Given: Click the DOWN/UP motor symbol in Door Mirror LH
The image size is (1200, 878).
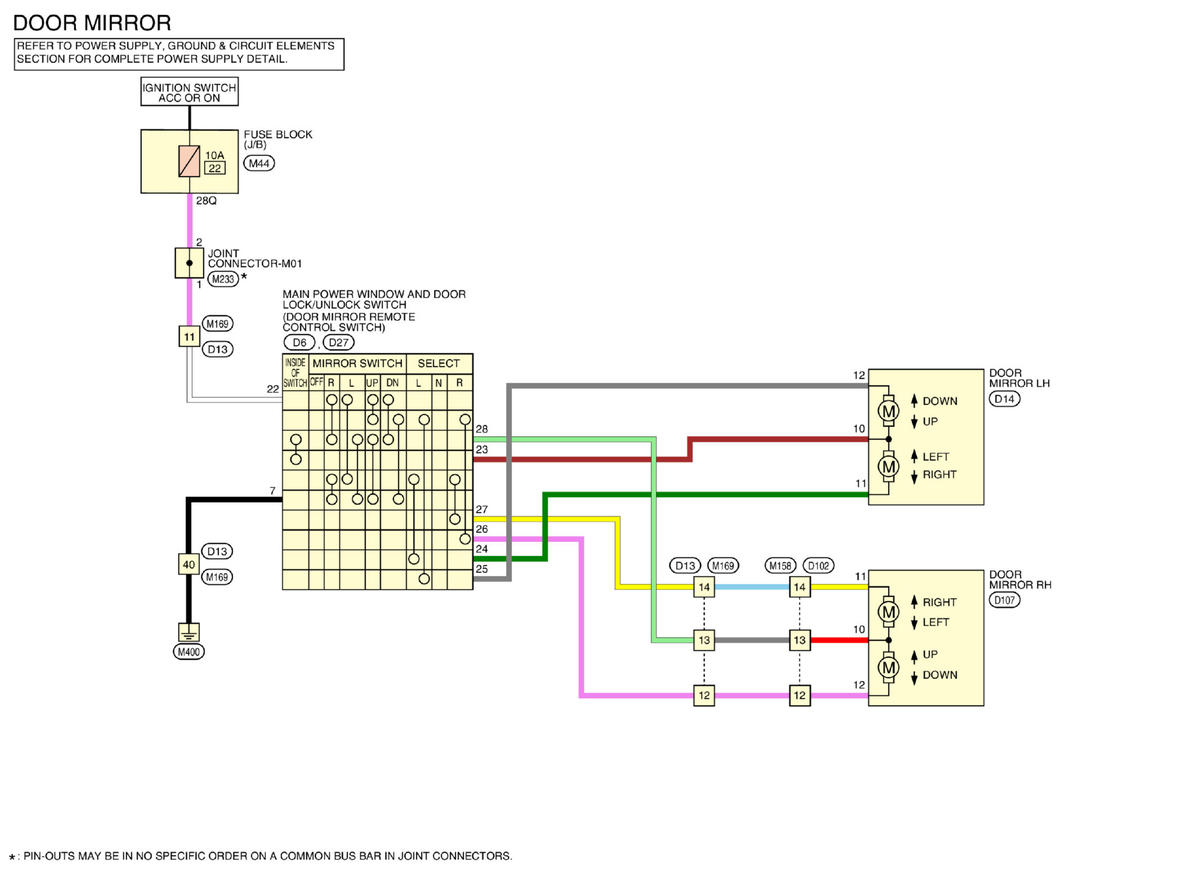Looking at the screenshot, I should click(887, 410).
